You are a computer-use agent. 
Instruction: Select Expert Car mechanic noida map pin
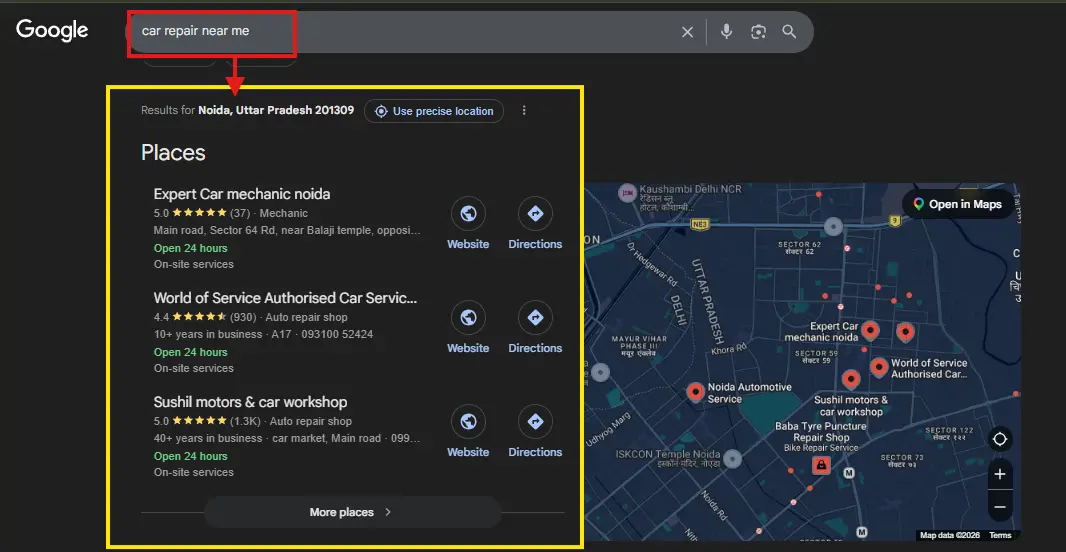870,331
